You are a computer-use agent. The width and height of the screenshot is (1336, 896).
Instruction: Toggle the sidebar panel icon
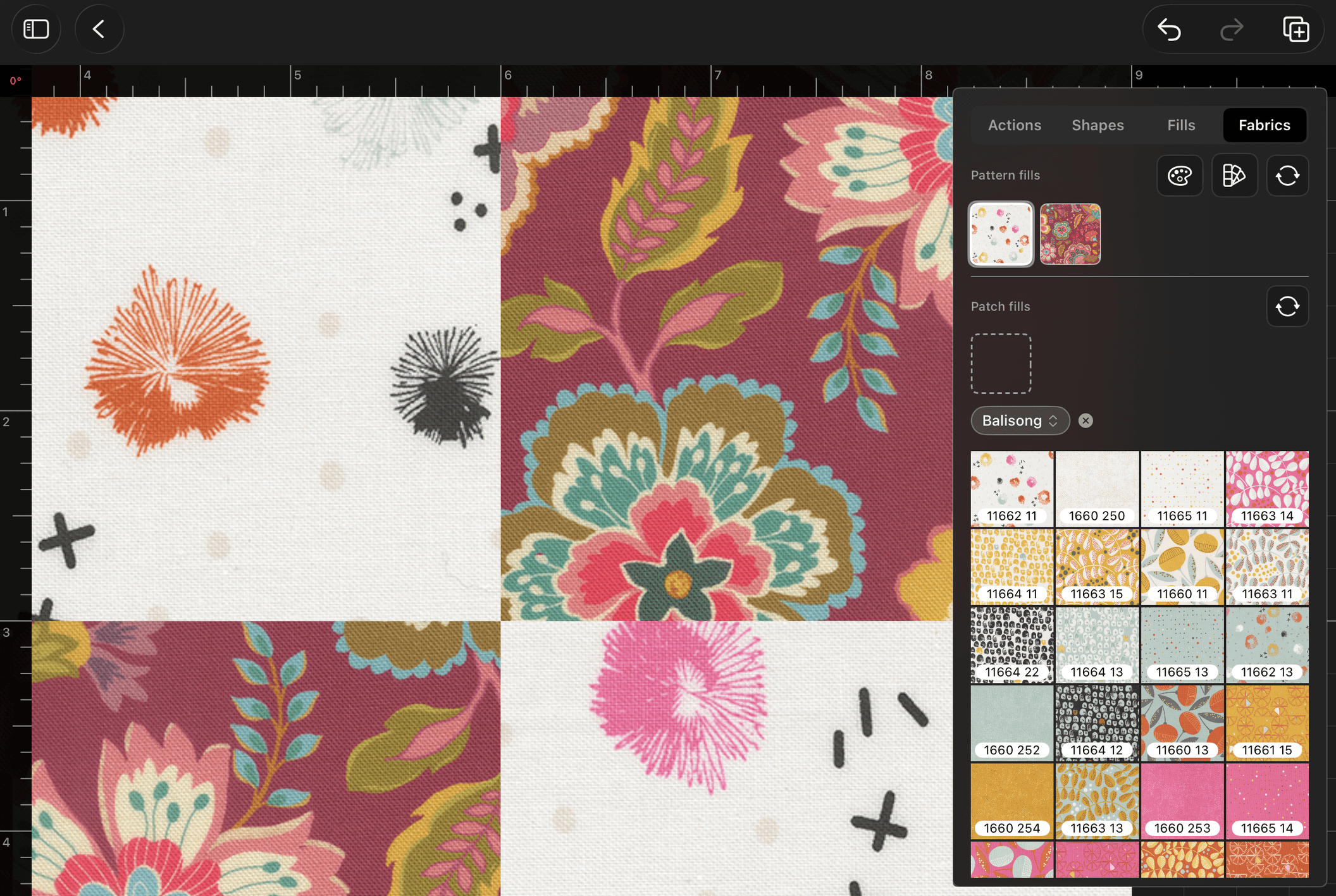36,29
